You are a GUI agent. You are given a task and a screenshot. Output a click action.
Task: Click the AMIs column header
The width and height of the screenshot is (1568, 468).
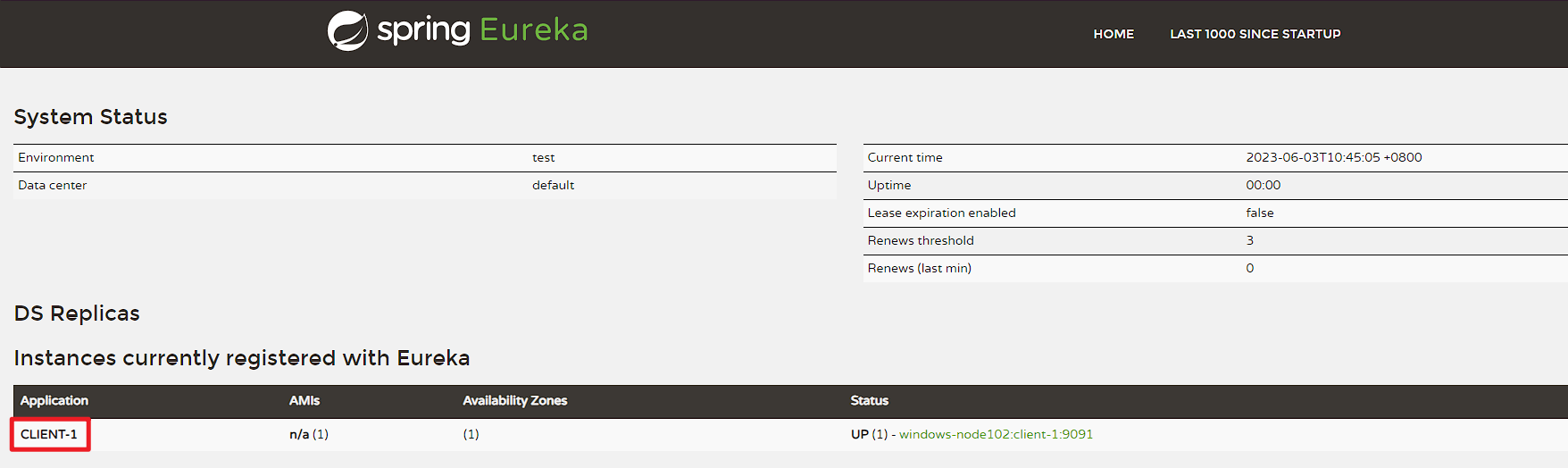coord(304,400)
